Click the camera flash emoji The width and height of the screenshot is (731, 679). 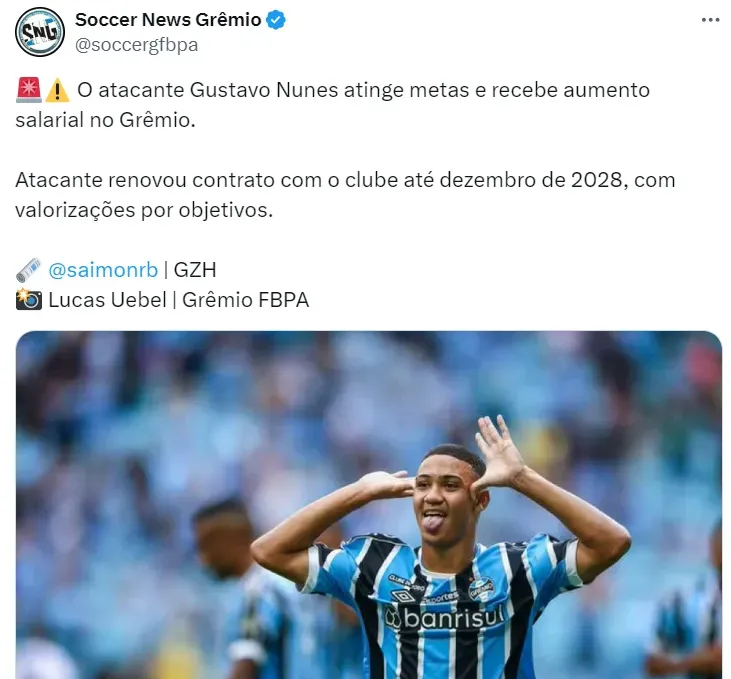click(x=28, y=300)
